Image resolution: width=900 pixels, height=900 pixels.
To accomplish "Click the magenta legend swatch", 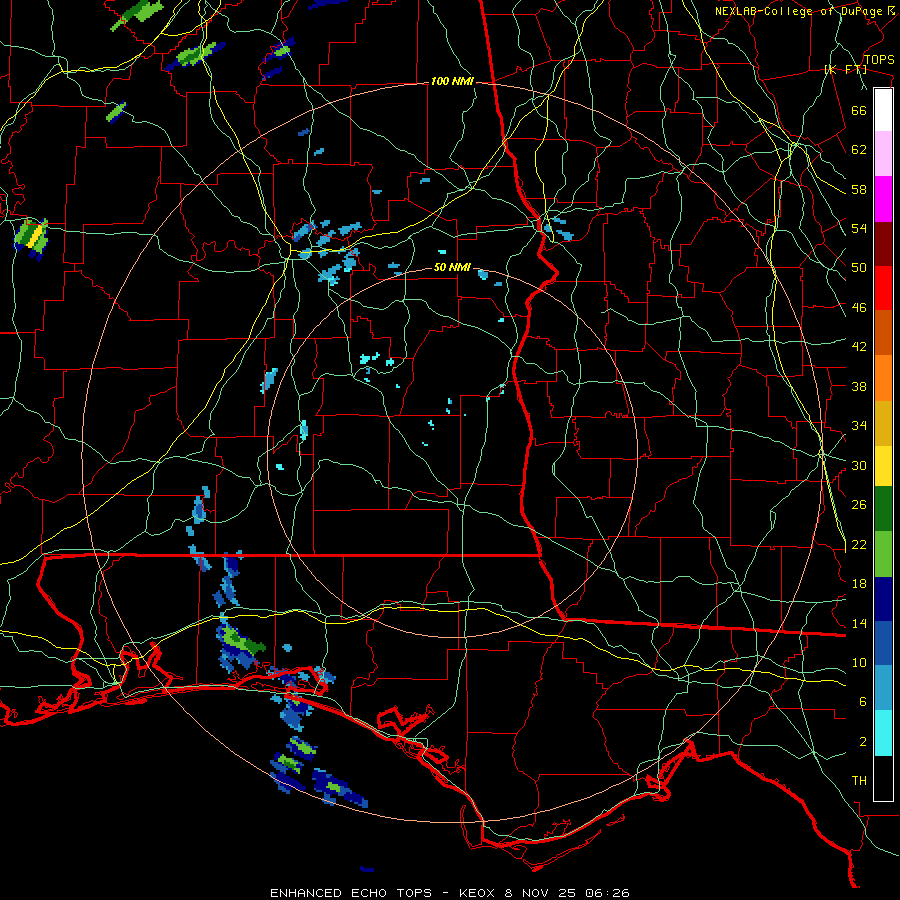I will [883, 199].
